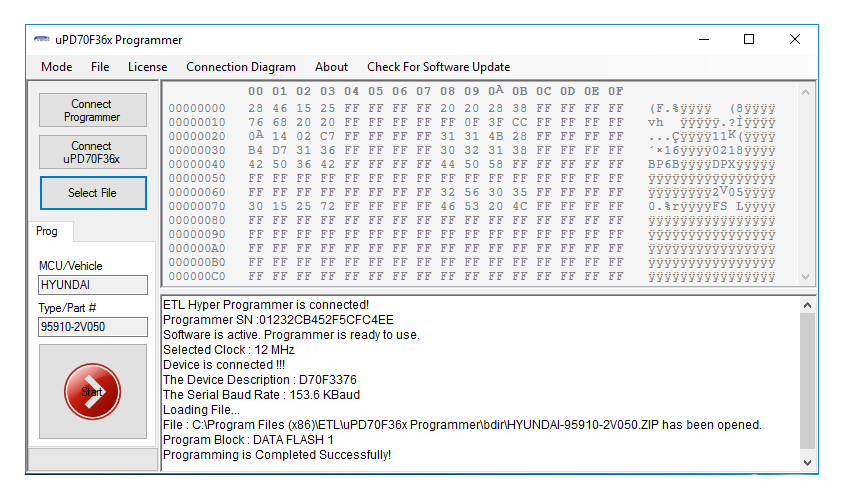Click ASCII text 'BP6BÿÿÿÿDPX' in hex view

(x=691, y=164)
